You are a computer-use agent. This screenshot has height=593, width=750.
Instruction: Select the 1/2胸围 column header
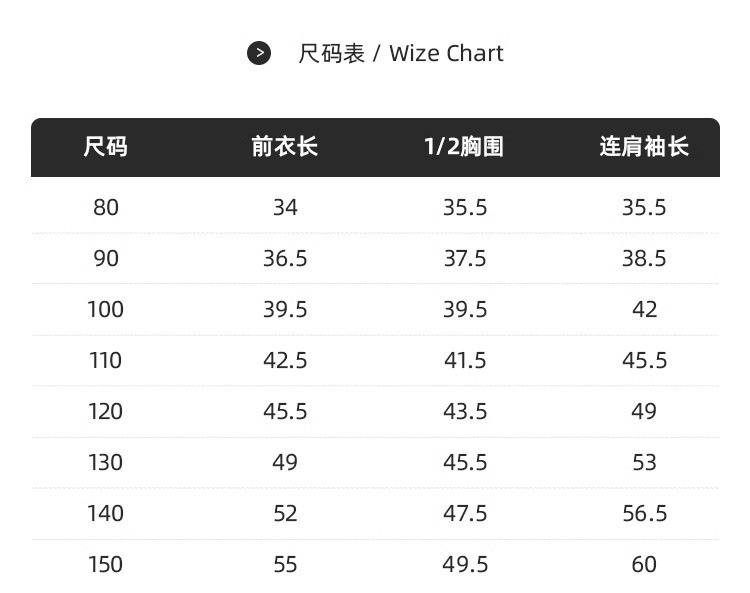pyautogui.click(x=464, y=146)
